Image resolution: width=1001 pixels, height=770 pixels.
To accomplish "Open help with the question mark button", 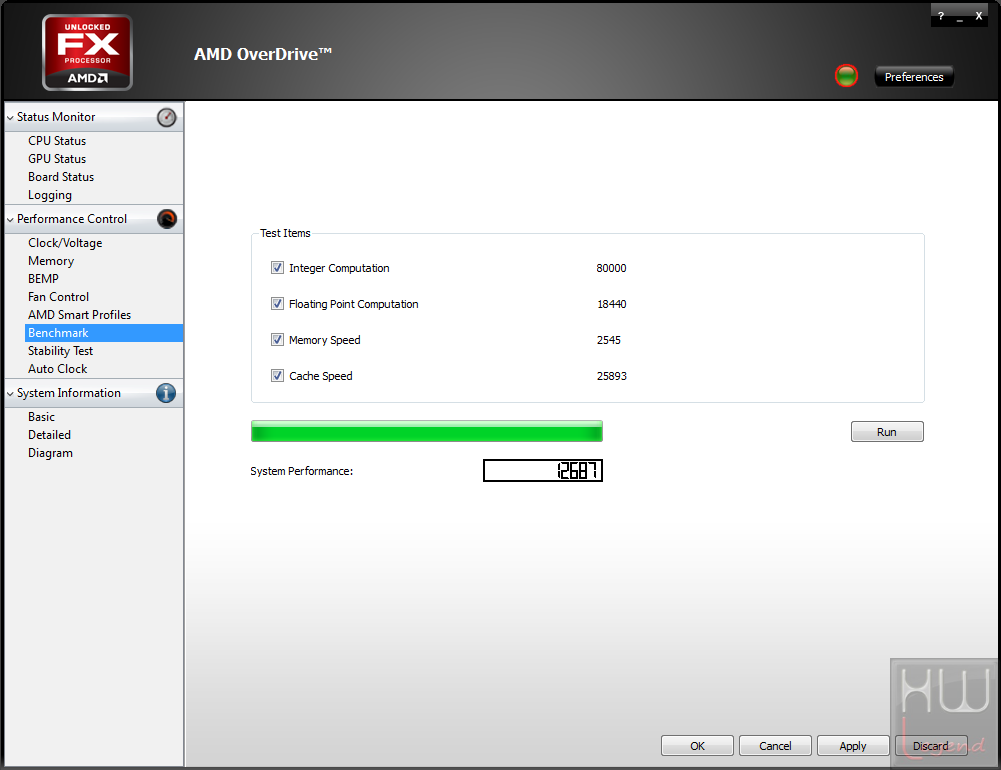I will coord(941,16).
